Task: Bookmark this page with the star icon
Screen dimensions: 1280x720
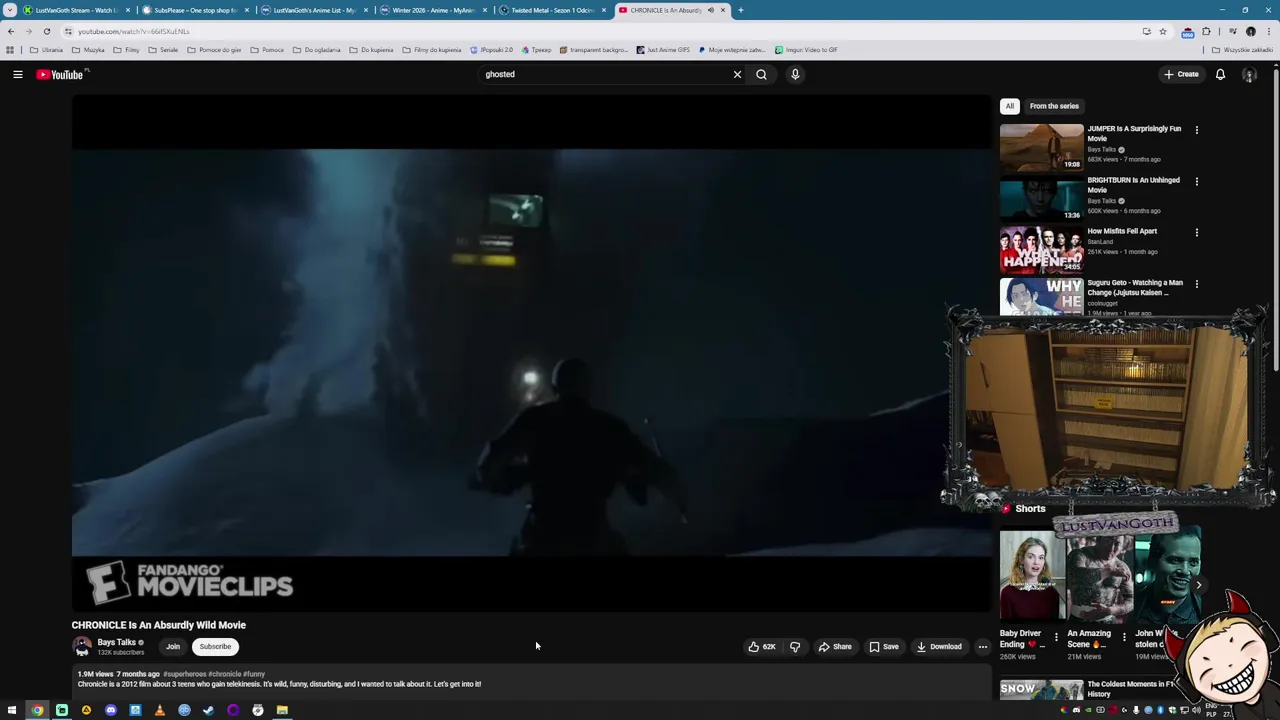Action: click(1163, 31)
